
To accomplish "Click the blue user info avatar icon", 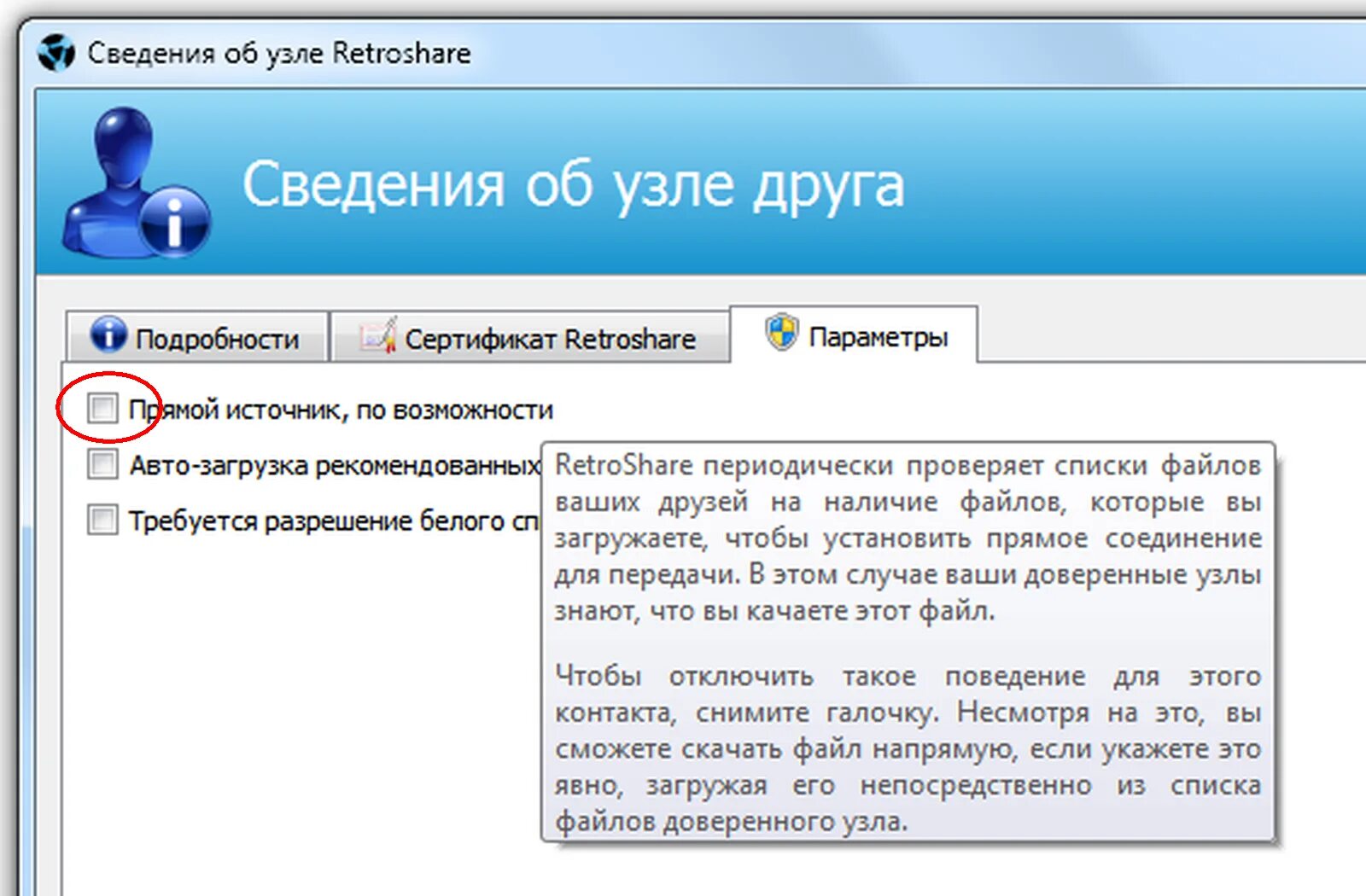I will click(137, 182).
